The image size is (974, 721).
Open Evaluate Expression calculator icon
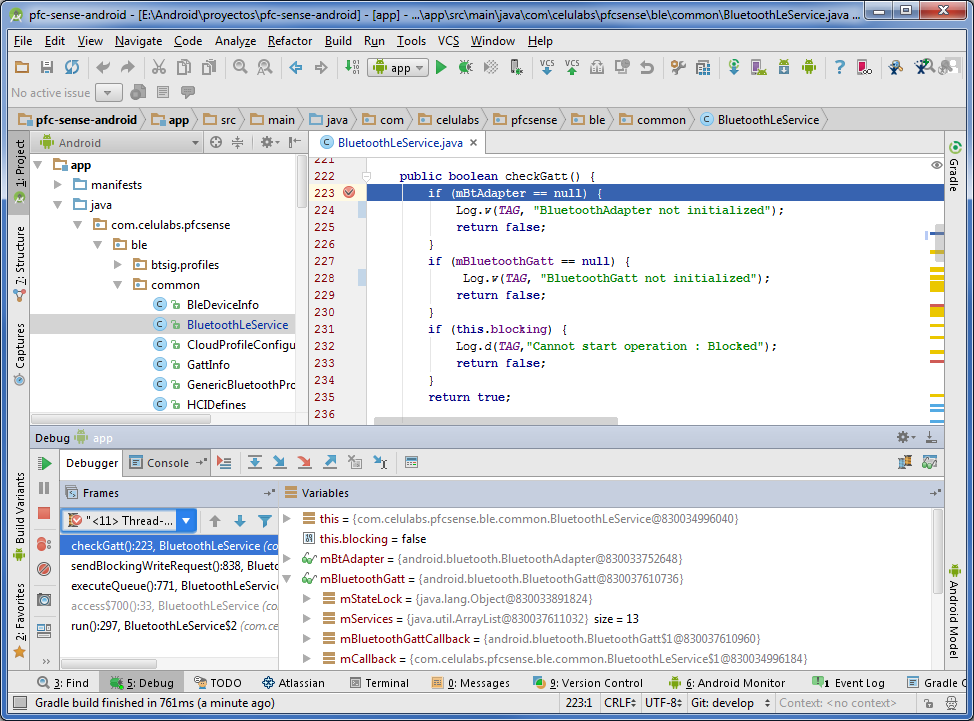coord(411,462)
